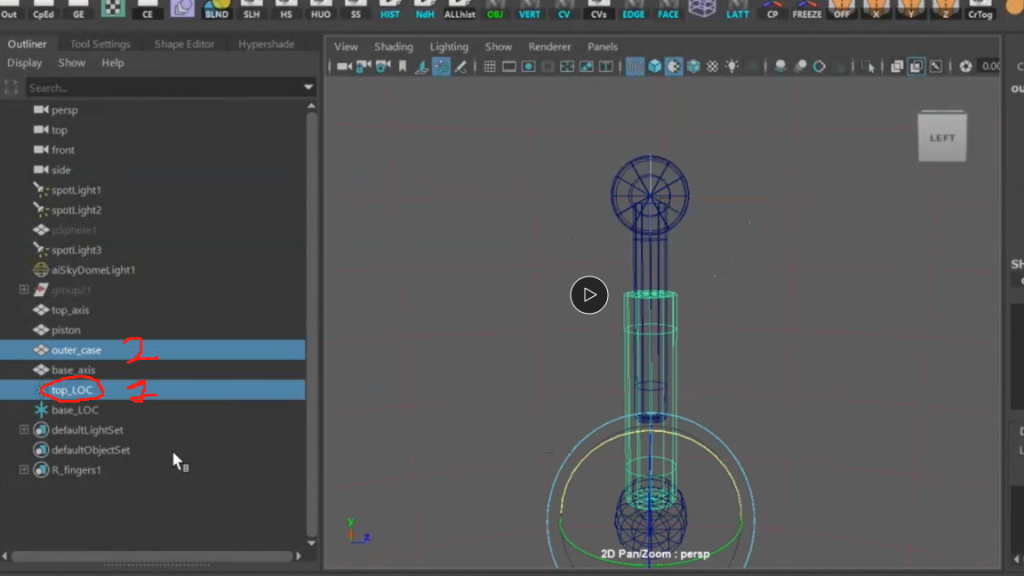Screen dimensions: 1024x576
Task: Click the camera Bookmarks icon
Action: (x=402, y=67)
